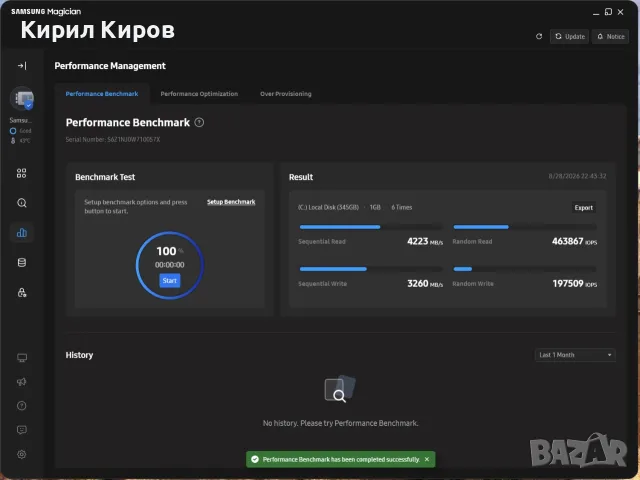Screen dimensions: 640x480
Task: Open the Data Management database icon
Action: [x=22, y=262]
